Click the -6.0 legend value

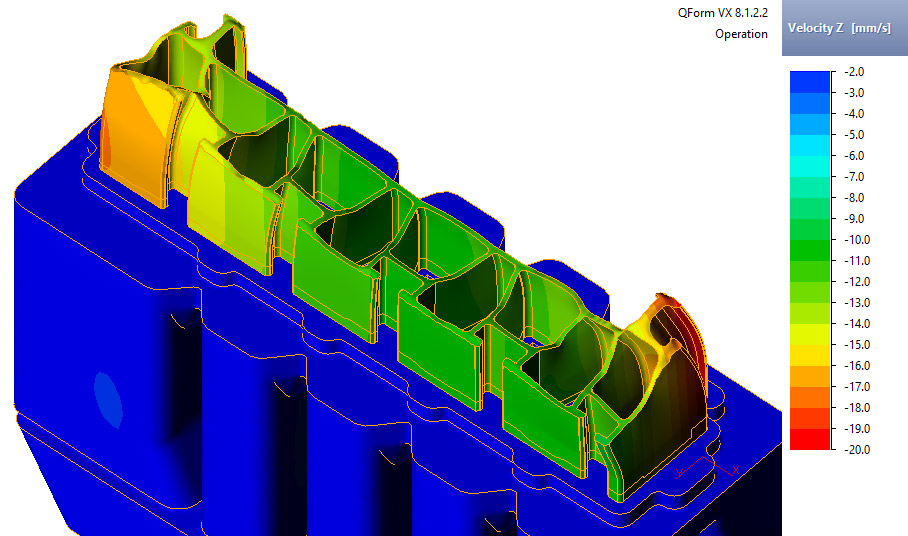[854, 156]
